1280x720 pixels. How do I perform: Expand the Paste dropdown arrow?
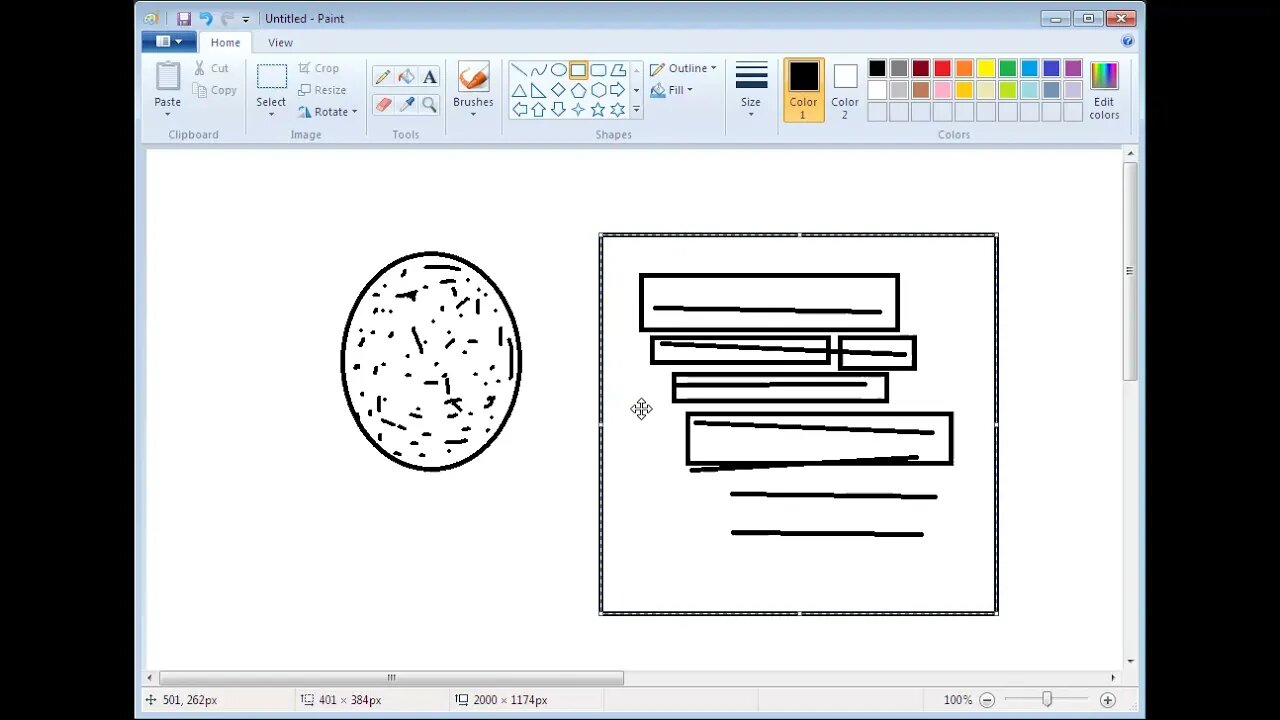point(167,114)
